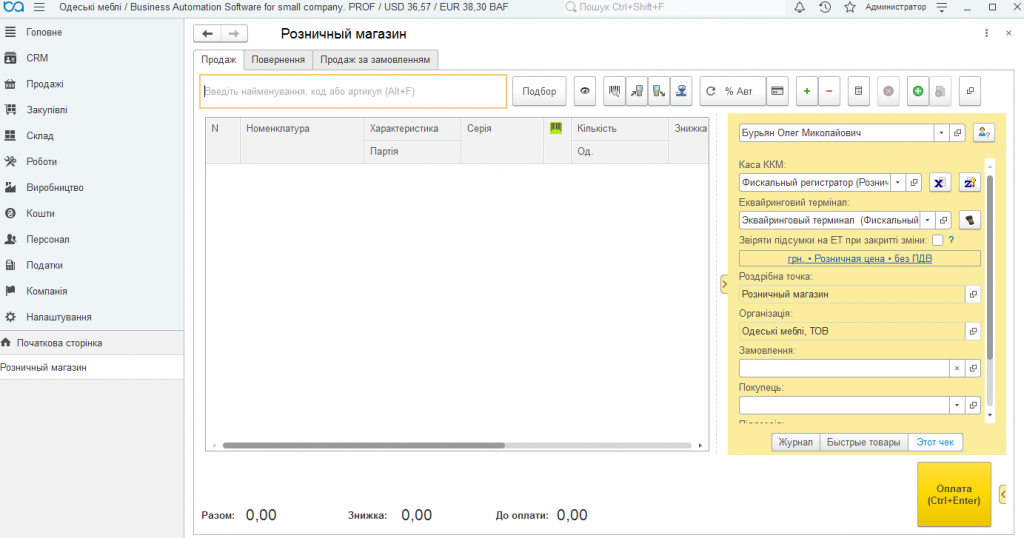The height and width of the screenshot is (538, 1024).
Task: Clear the Замовлення field
Action: coord(957,368)
